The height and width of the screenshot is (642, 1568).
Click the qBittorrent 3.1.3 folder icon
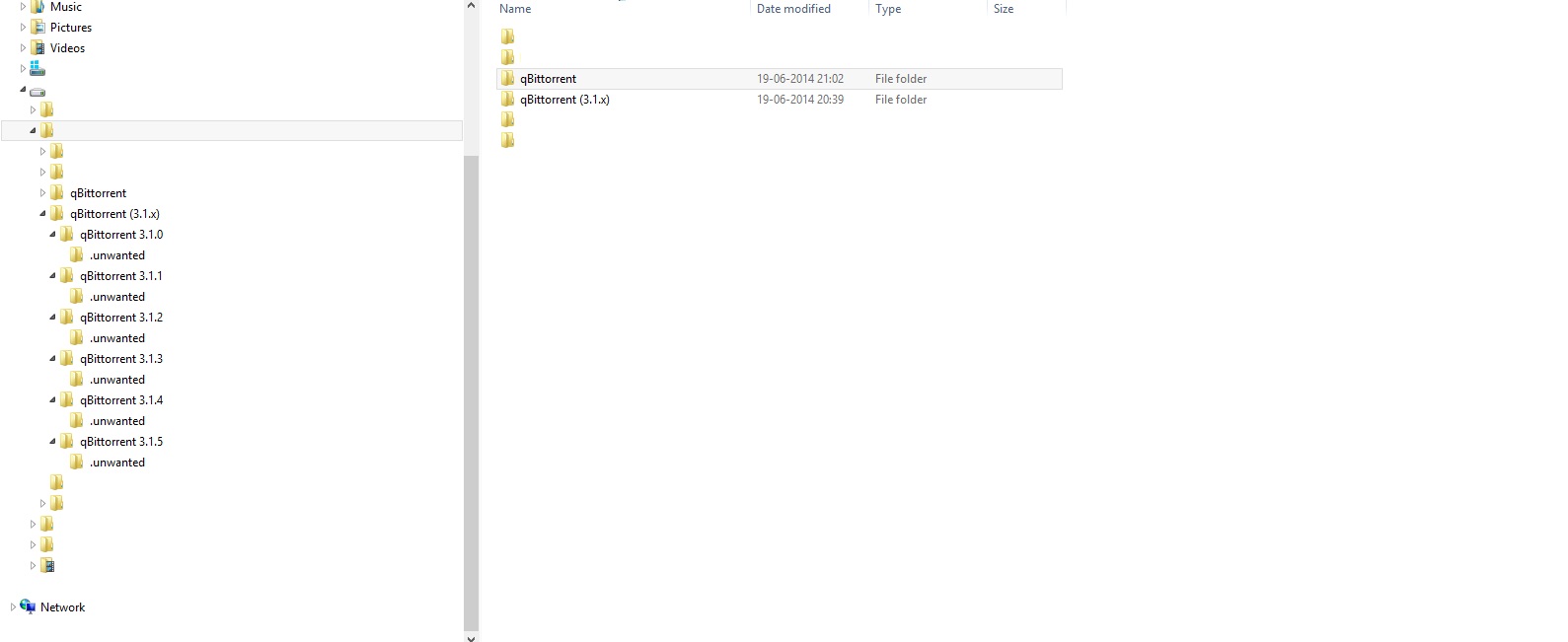(66, 359)
